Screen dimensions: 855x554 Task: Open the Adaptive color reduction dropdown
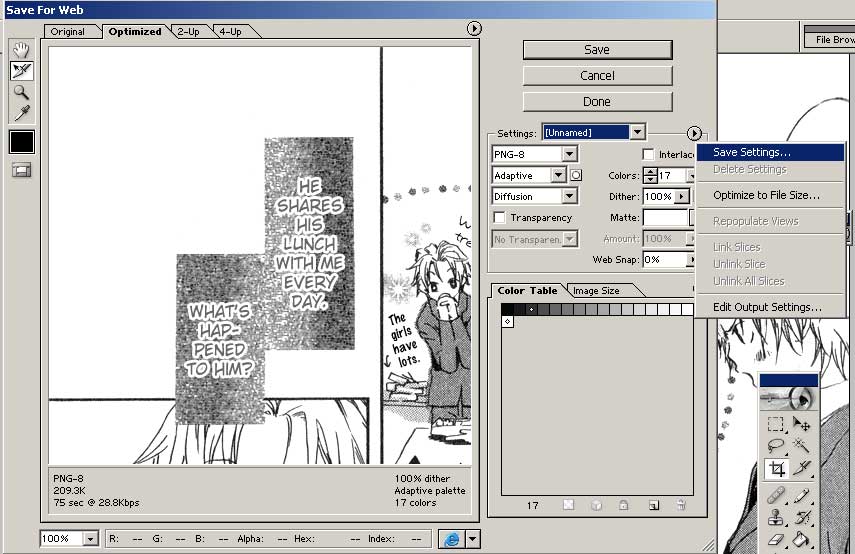(558, 175)
